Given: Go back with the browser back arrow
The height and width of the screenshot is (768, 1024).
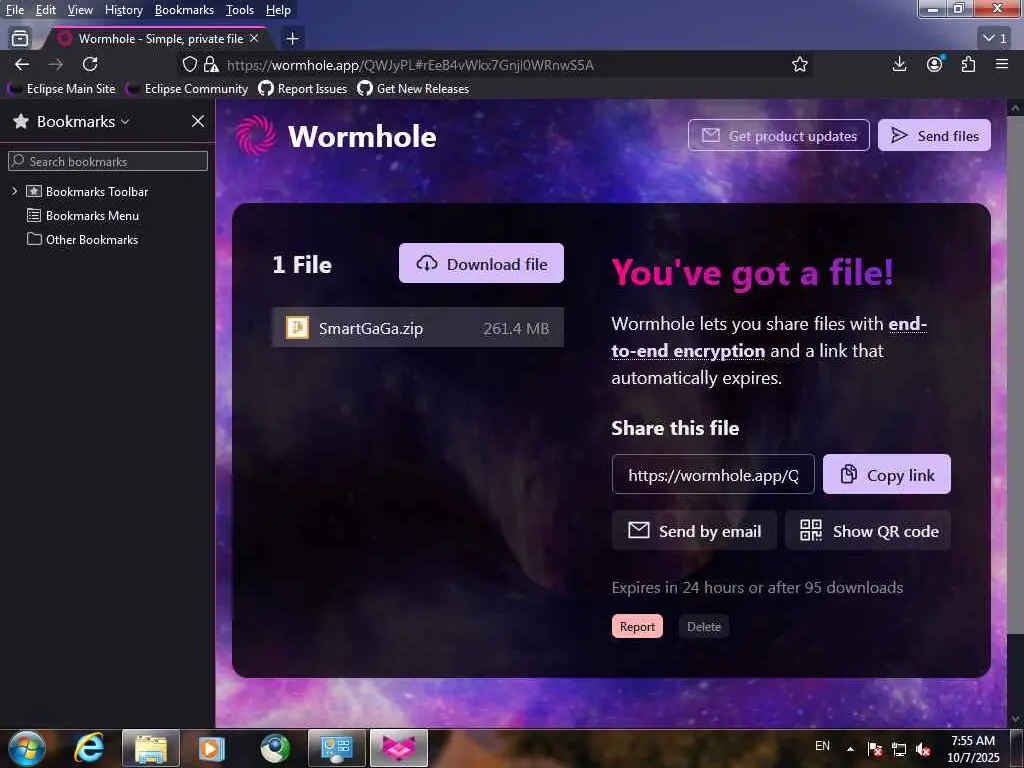Looking at the screenshot, I should click(22, 64).
